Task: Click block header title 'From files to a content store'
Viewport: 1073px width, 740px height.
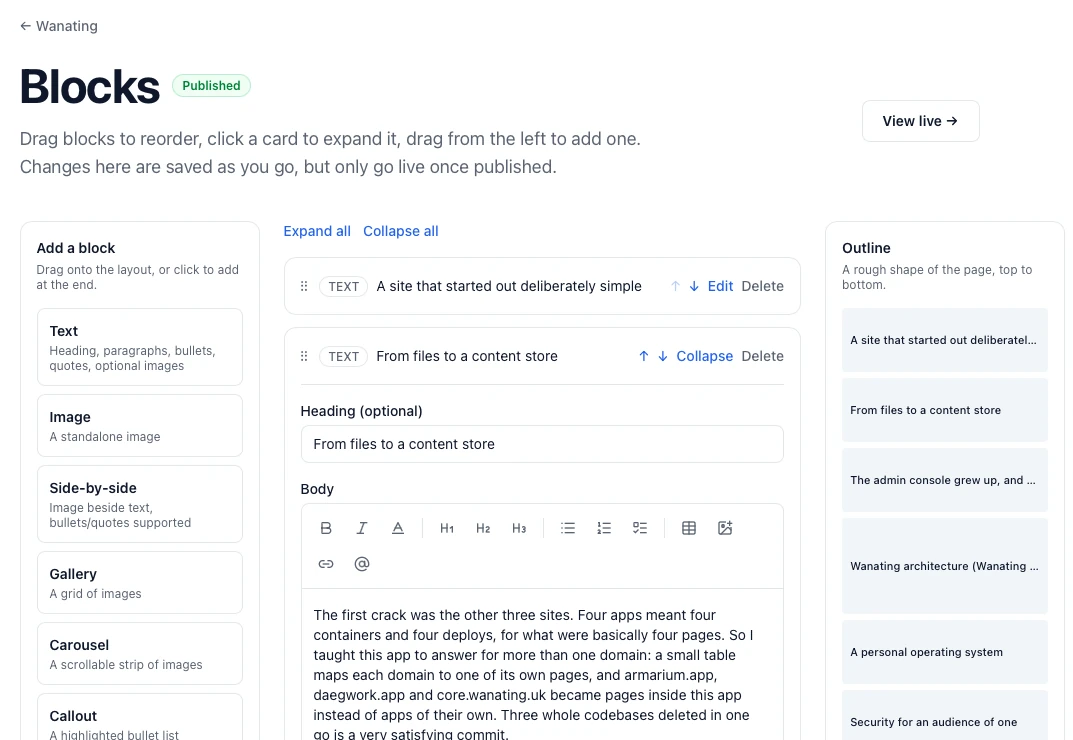Action: click(x=467, y=356)
